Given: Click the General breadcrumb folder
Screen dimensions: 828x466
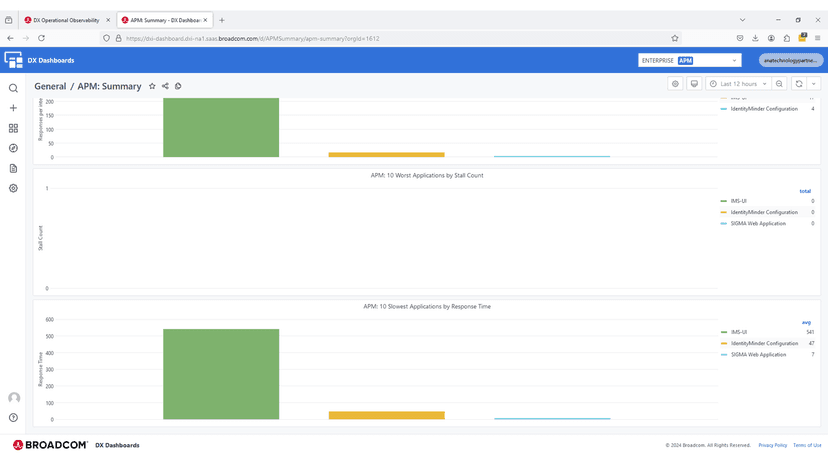Looking at the screenshot, I should (50, 87).
